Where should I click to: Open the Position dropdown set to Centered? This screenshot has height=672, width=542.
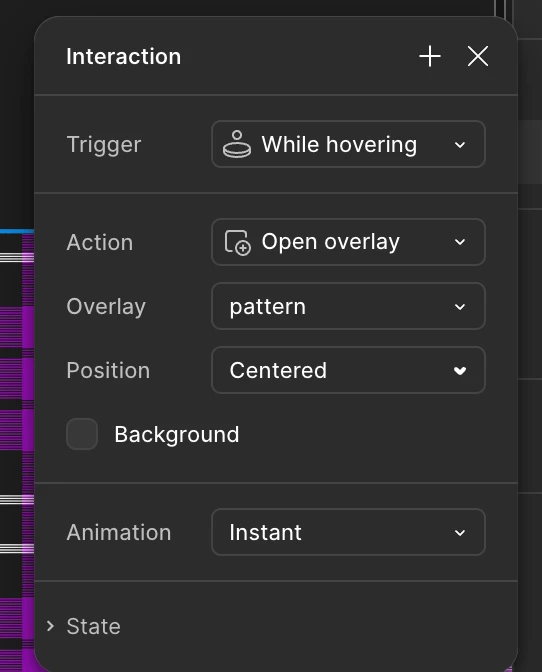[x=348, y=370]
